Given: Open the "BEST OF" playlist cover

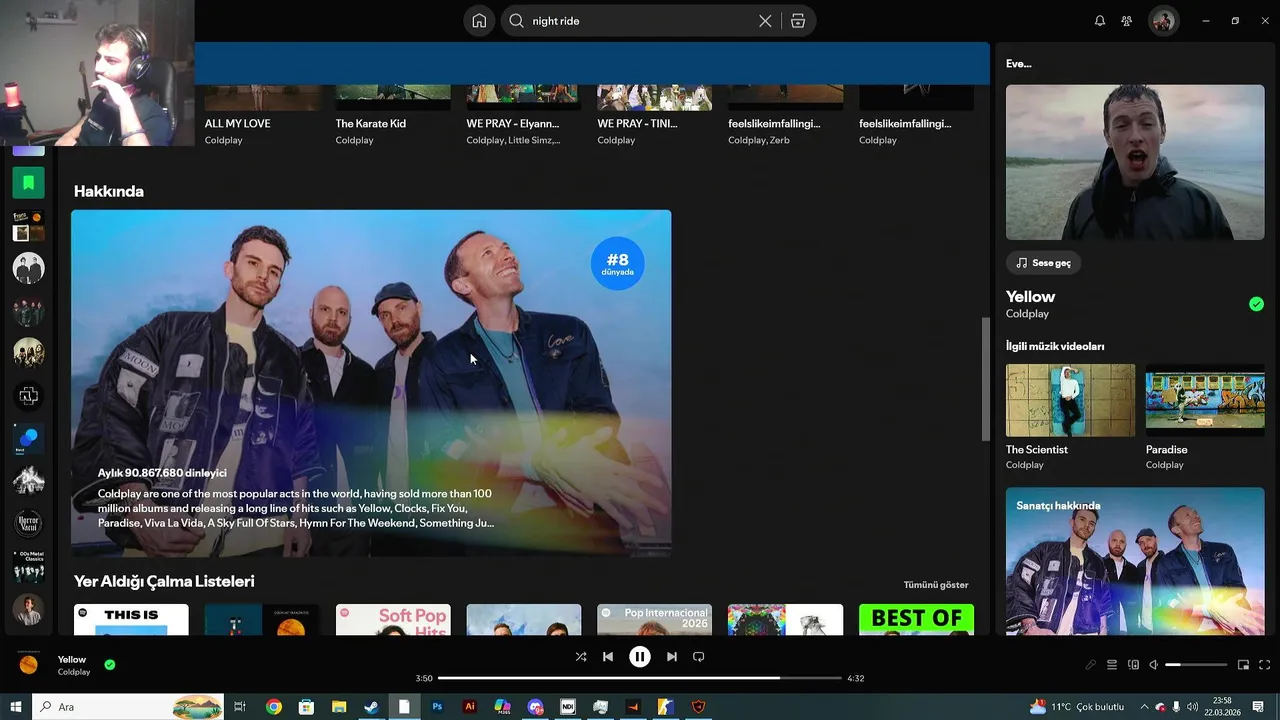Looking at the screenshot, I should [x=916, y=619].
